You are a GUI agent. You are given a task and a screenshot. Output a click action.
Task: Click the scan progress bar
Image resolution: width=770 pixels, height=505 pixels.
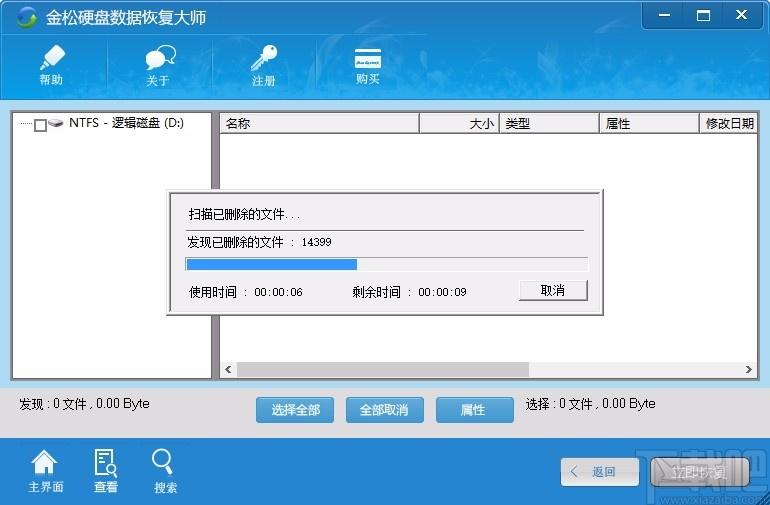point(387,264)
